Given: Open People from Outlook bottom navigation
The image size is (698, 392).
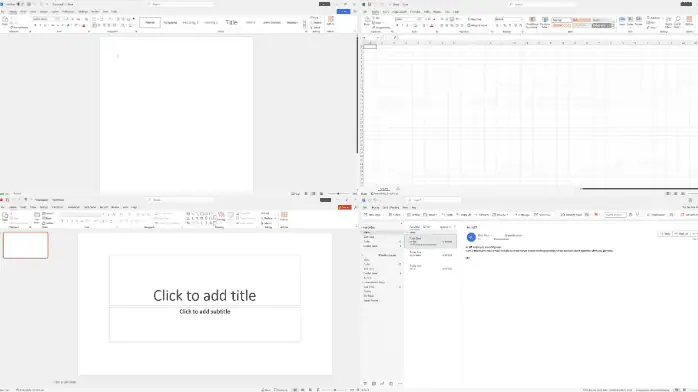Looking at the screenshot, I should [382, 384].
